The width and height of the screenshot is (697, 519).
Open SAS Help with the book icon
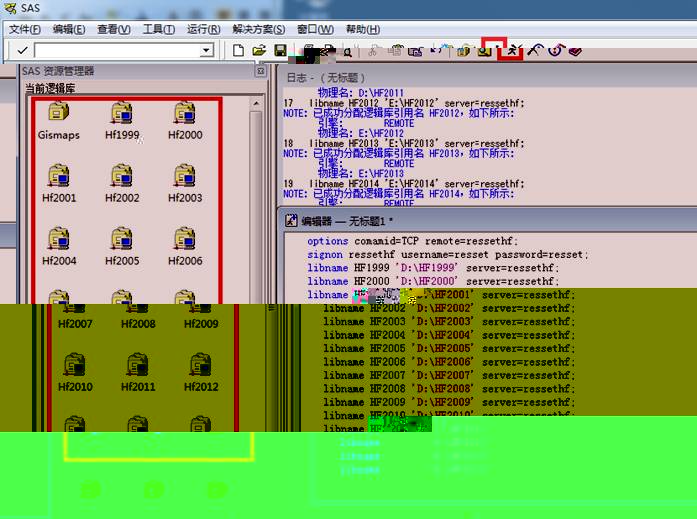575,52
